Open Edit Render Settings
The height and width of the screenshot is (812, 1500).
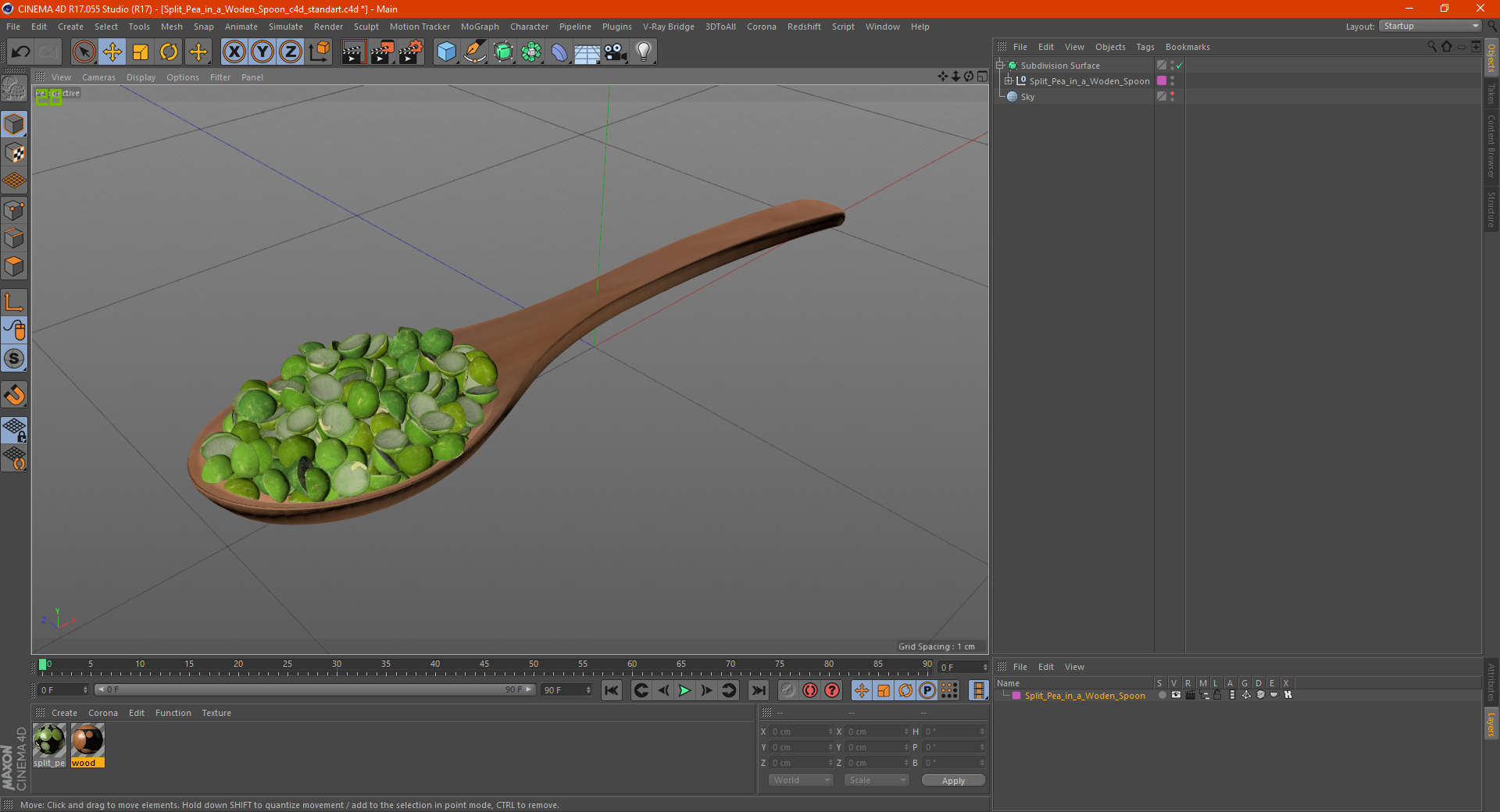tap(411, 52)
